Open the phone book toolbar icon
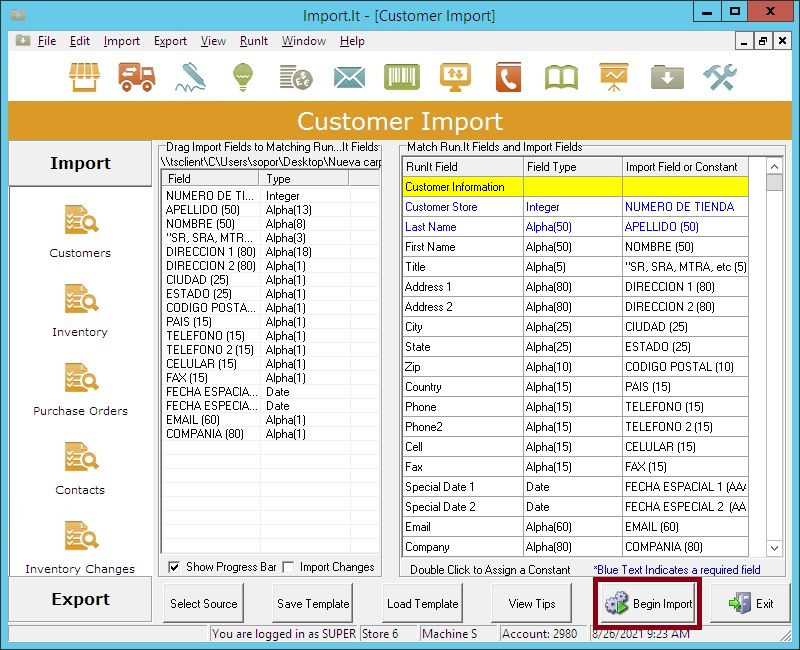This screenshot has width=800, height=650. pyautogui.click(x=508, y=78)
